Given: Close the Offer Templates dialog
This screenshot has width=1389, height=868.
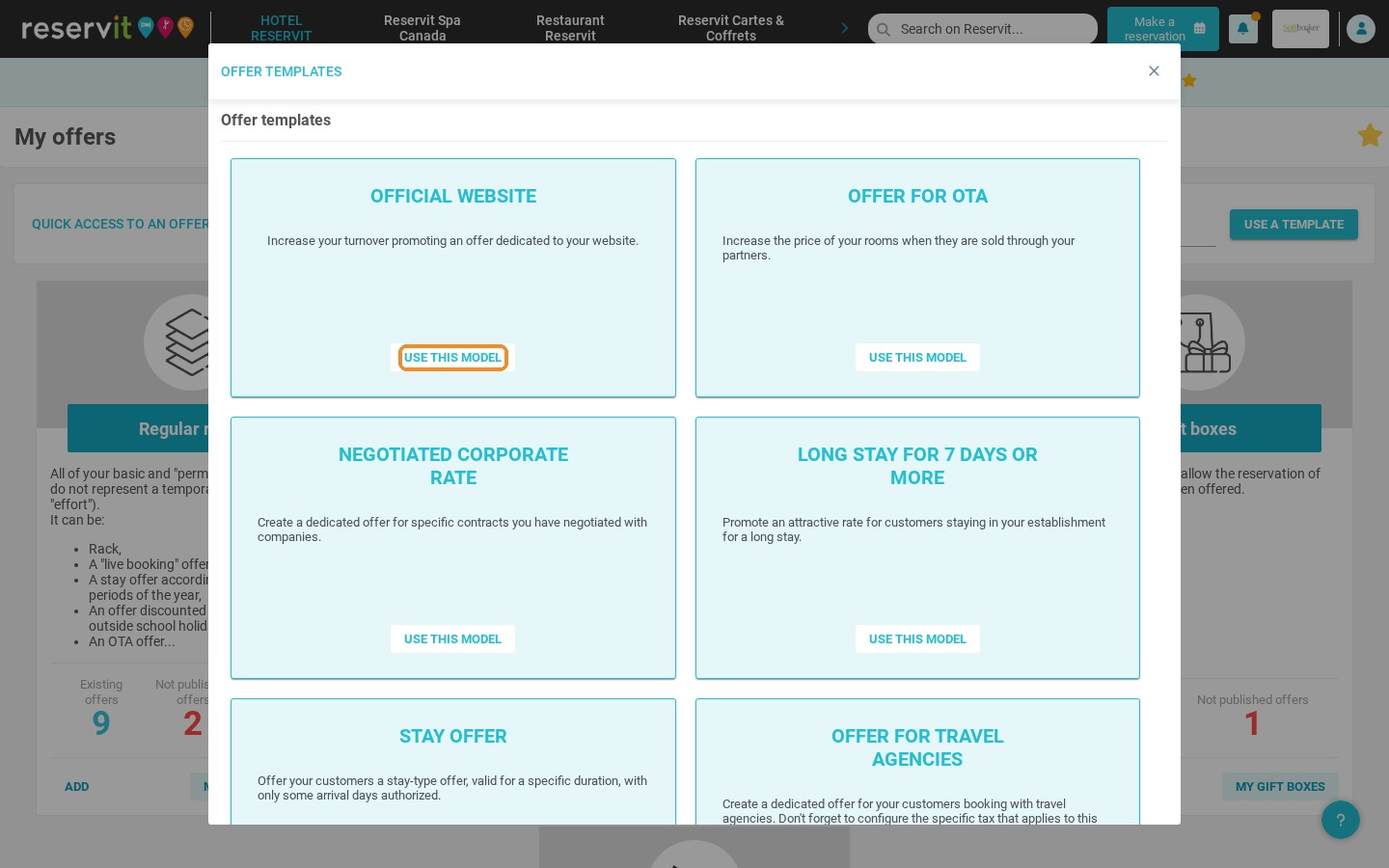Looking at the screenshot, I should (x=1154, y=71).
